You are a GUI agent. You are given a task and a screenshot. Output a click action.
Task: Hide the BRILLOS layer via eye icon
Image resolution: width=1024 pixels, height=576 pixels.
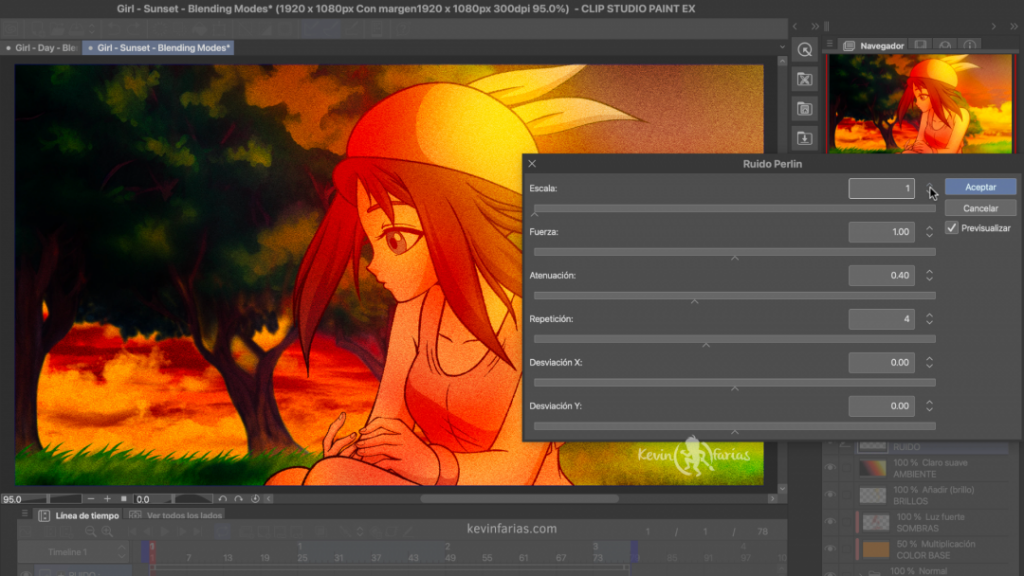click(830, 494)
